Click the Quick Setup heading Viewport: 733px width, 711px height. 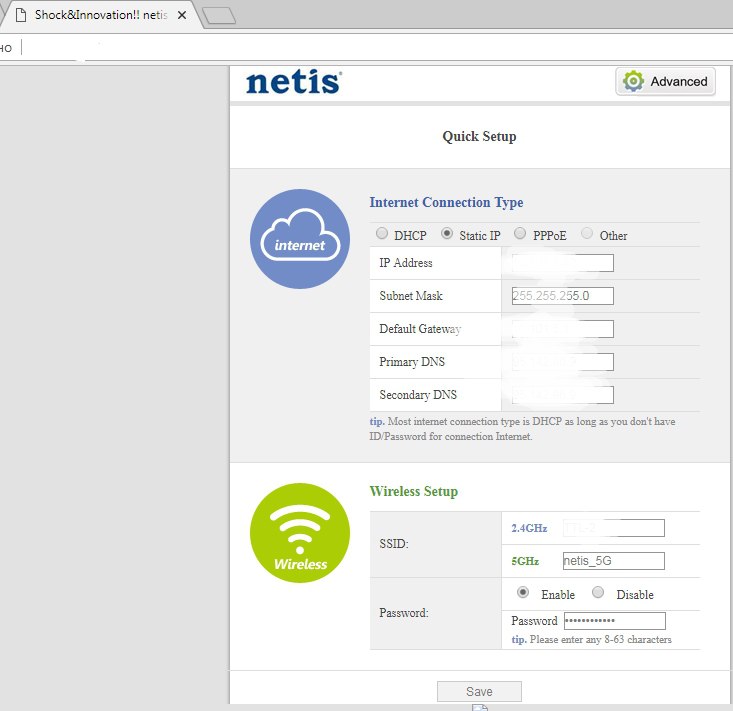[479, 136]
